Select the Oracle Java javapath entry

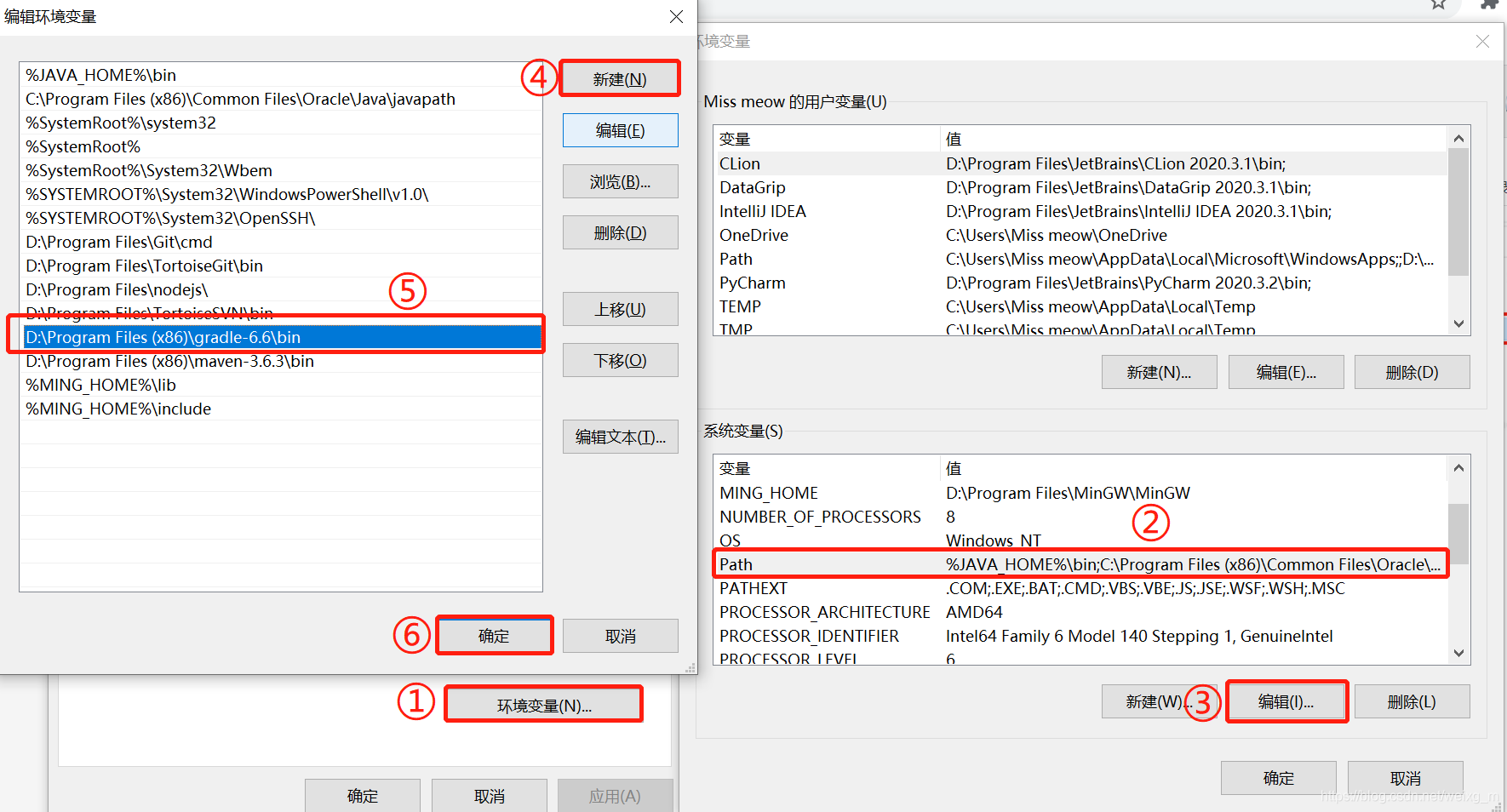[281, 99]
